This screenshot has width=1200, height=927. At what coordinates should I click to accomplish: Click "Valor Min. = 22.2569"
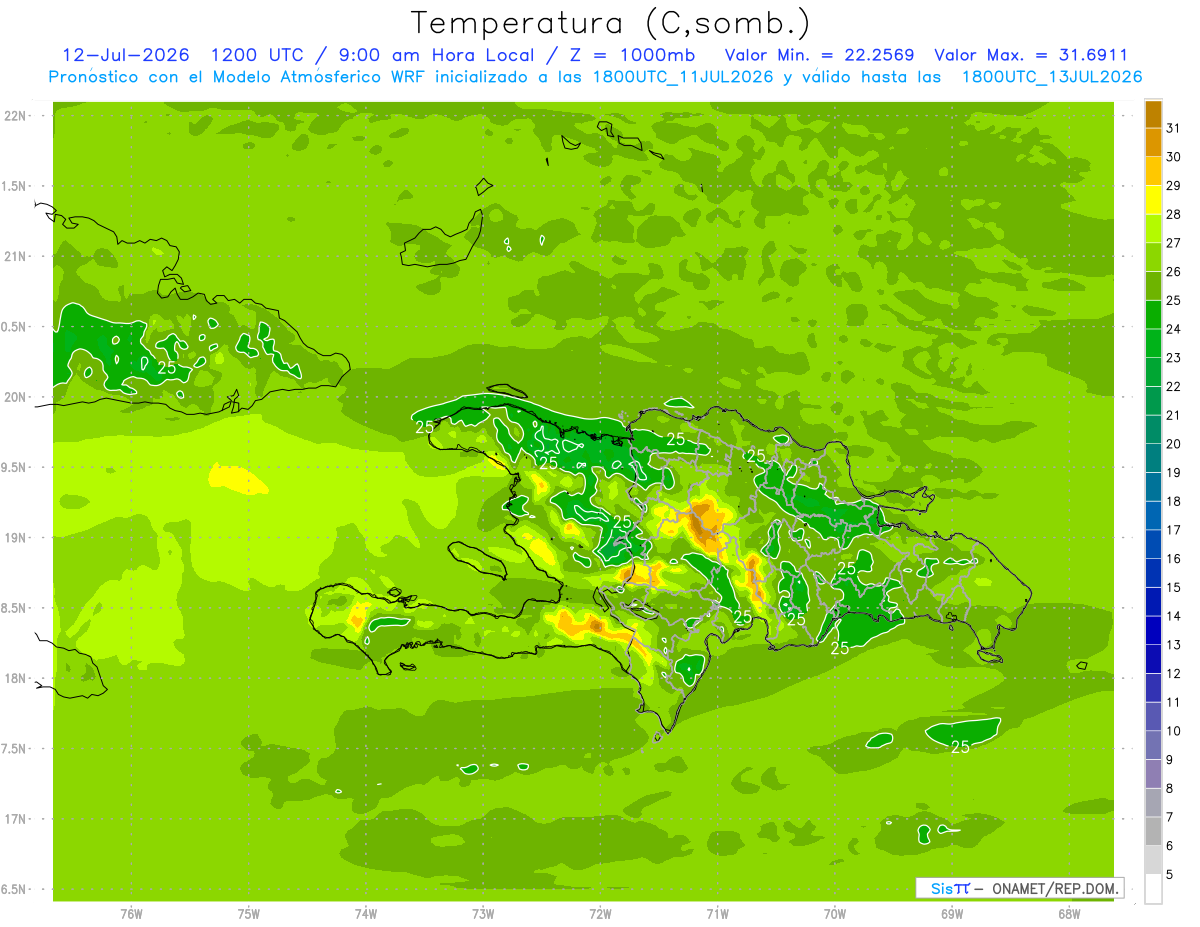[x=819, y=55]
